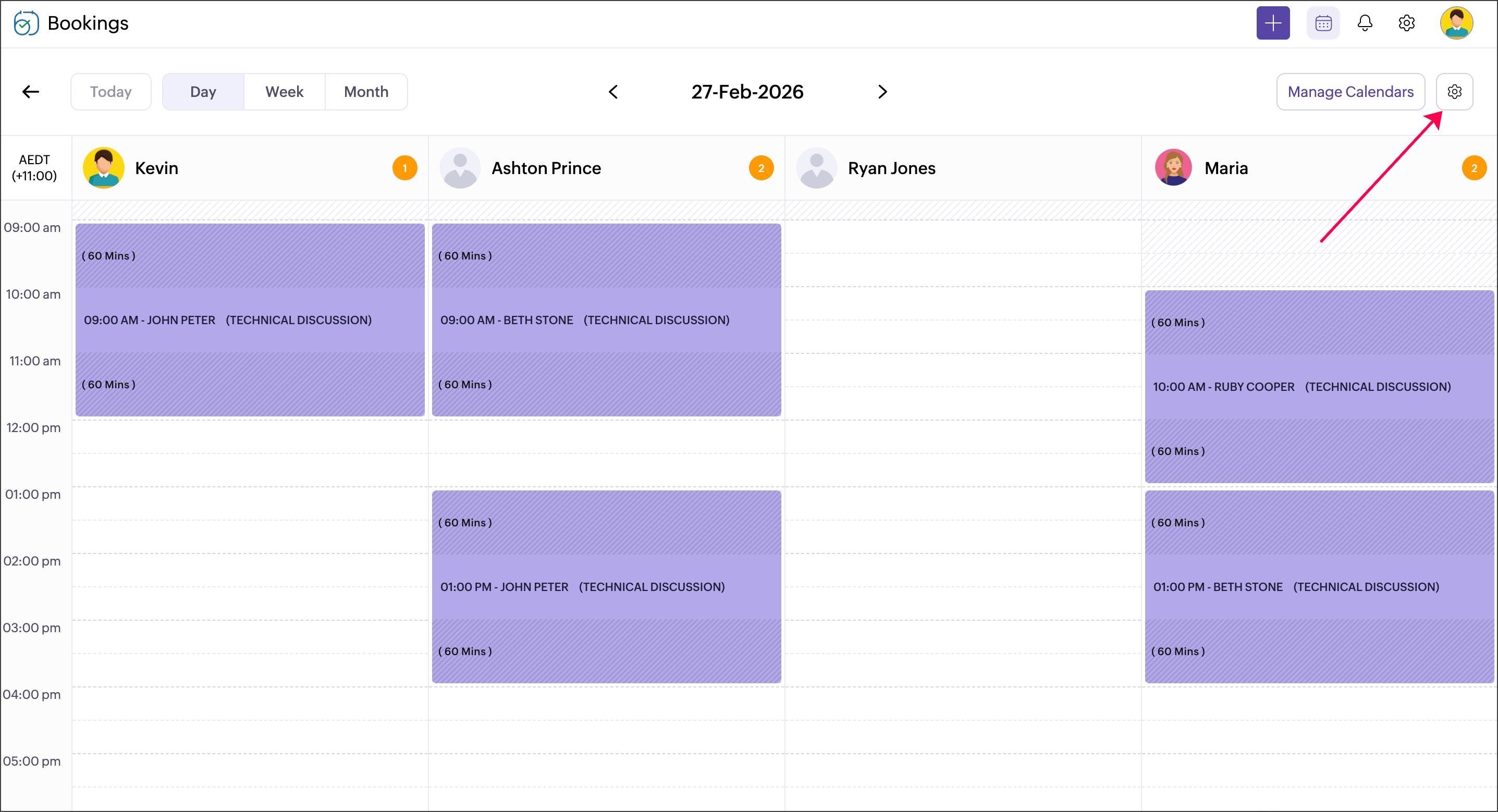1498x812 pixels.
Task: Click the purple plus new booking button
Action: 1272,23
